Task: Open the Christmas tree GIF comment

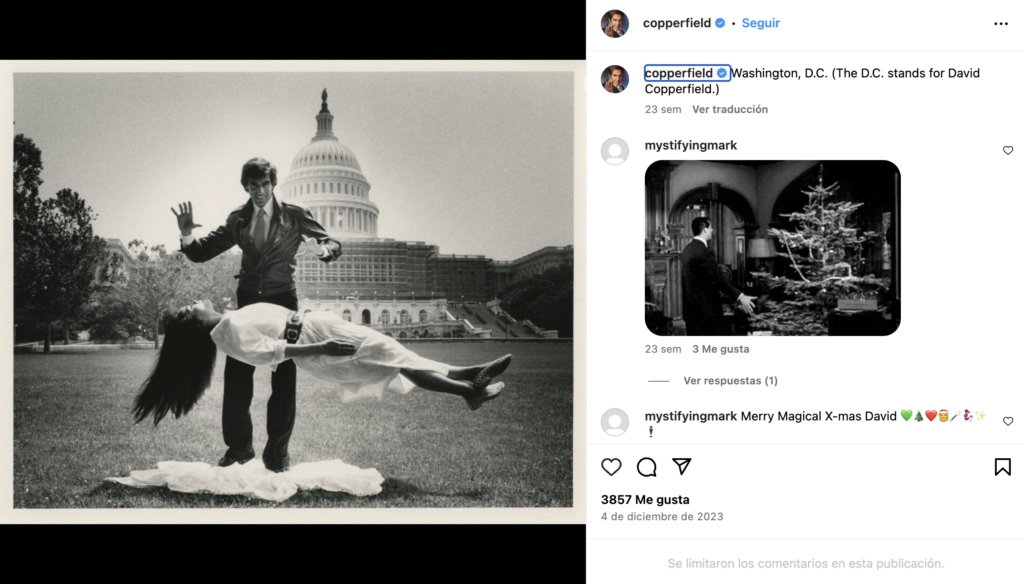Action: (772, 247)
